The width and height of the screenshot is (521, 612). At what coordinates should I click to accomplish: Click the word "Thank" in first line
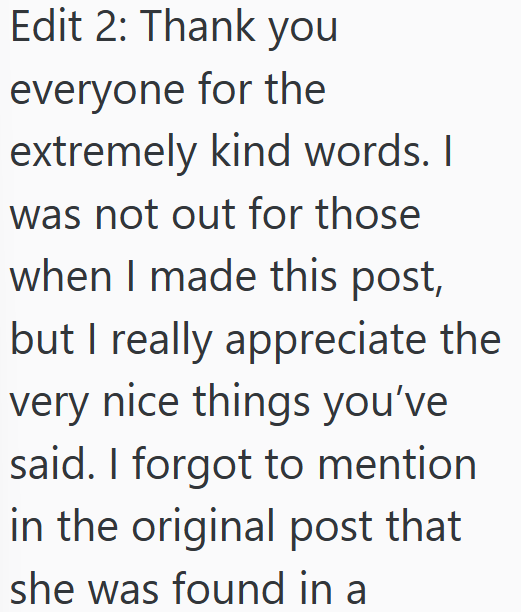[199, 26]
